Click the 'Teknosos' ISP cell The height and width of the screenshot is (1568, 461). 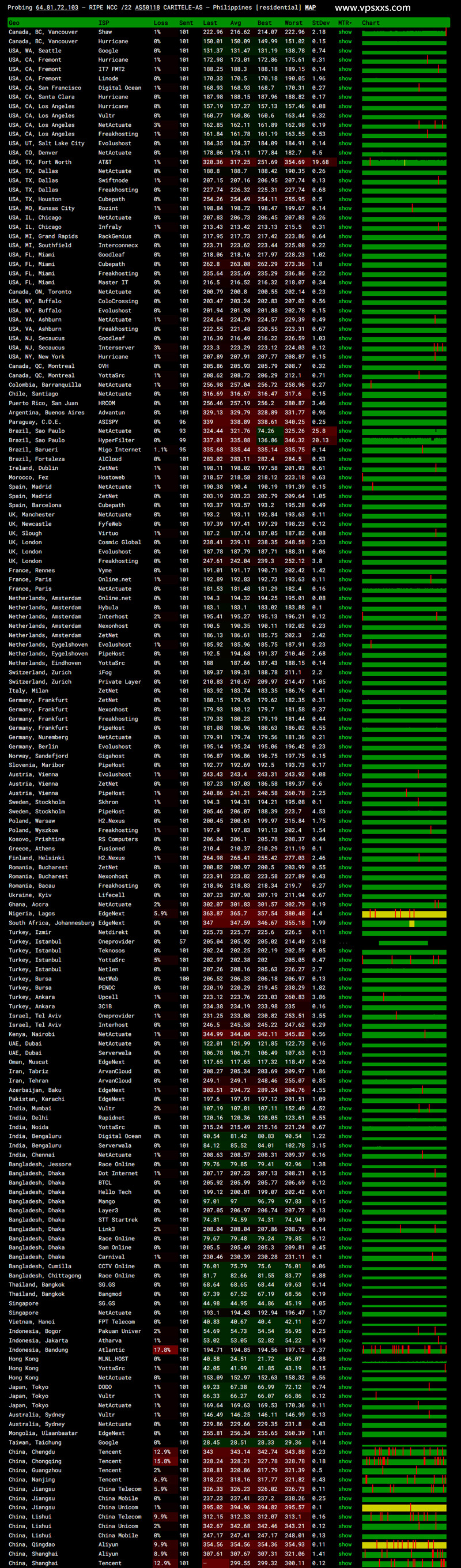coord(111,951)
